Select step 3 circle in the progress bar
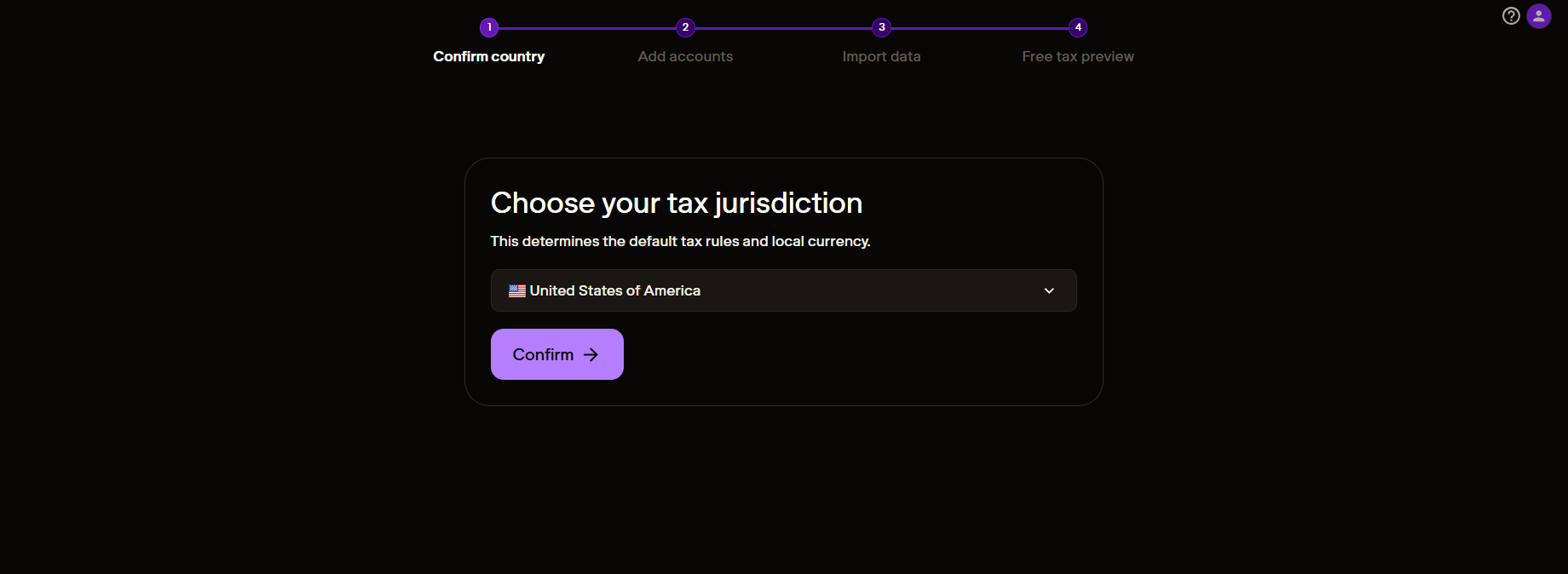Viewport: 1568px width, 574px height. (881, 27)
